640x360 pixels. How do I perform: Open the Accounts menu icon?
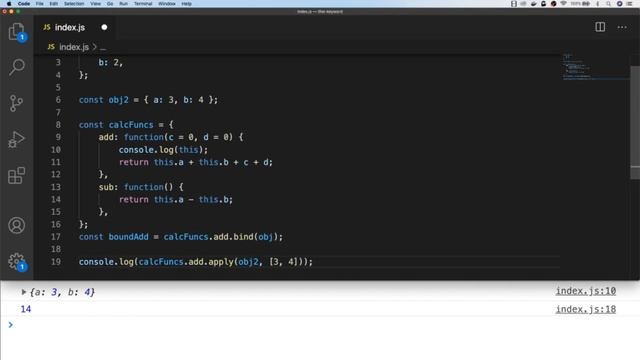click(x=17, y=225)
